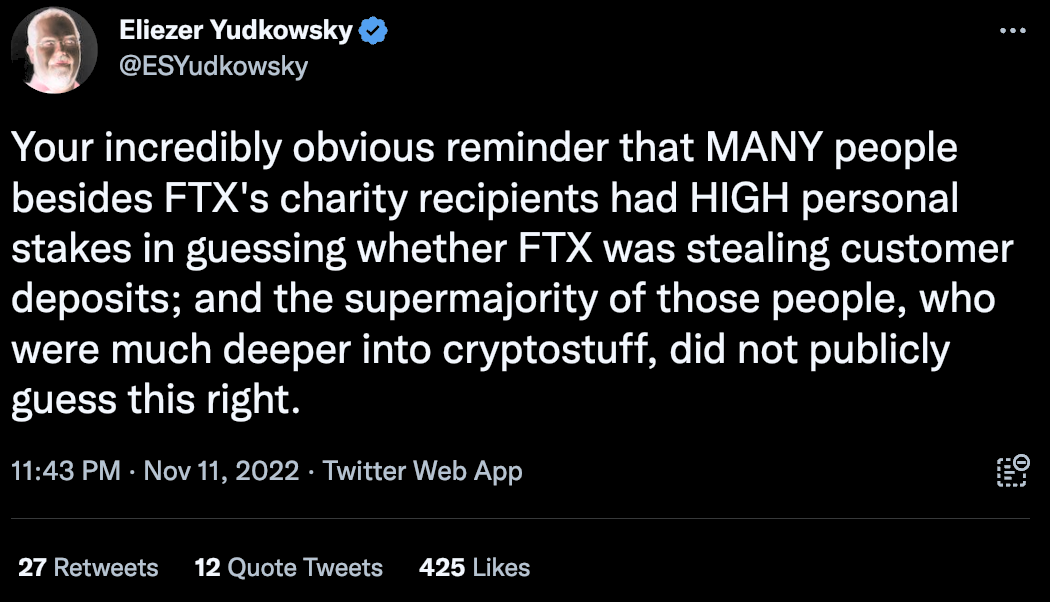The width and height of the screenshot is (1050, 602).
Task: Click the number 12 quote count
Action: [x=207, y=568]
